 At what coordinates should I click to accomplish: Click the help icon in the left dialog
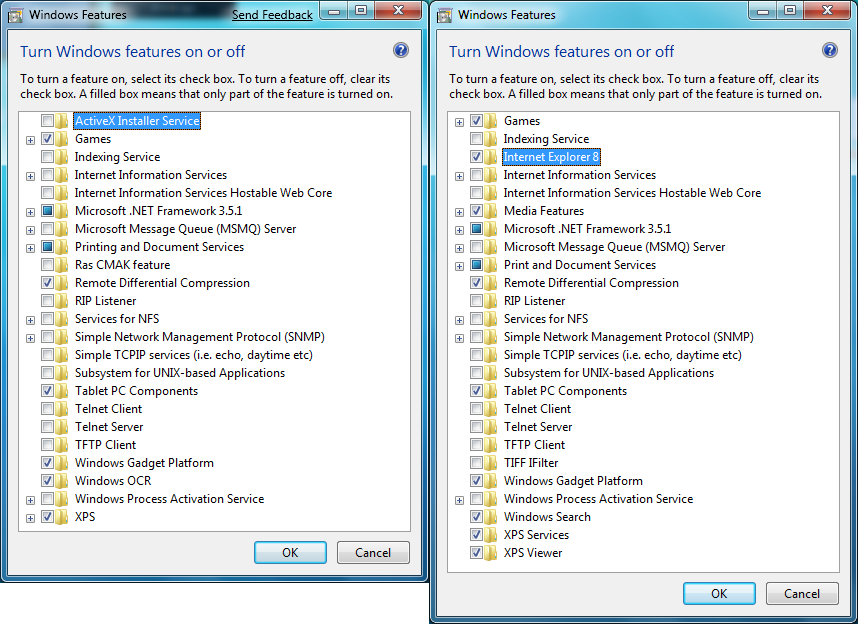[x=401, y=51]
